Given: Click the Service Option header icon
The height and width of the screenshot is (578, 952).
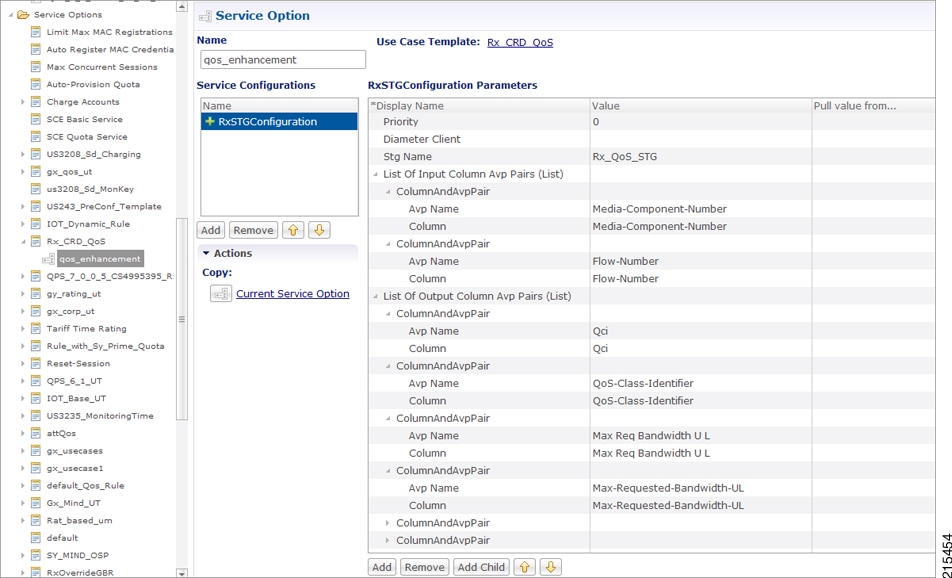Looking at the screenshot, I should (x=205, y=16).
